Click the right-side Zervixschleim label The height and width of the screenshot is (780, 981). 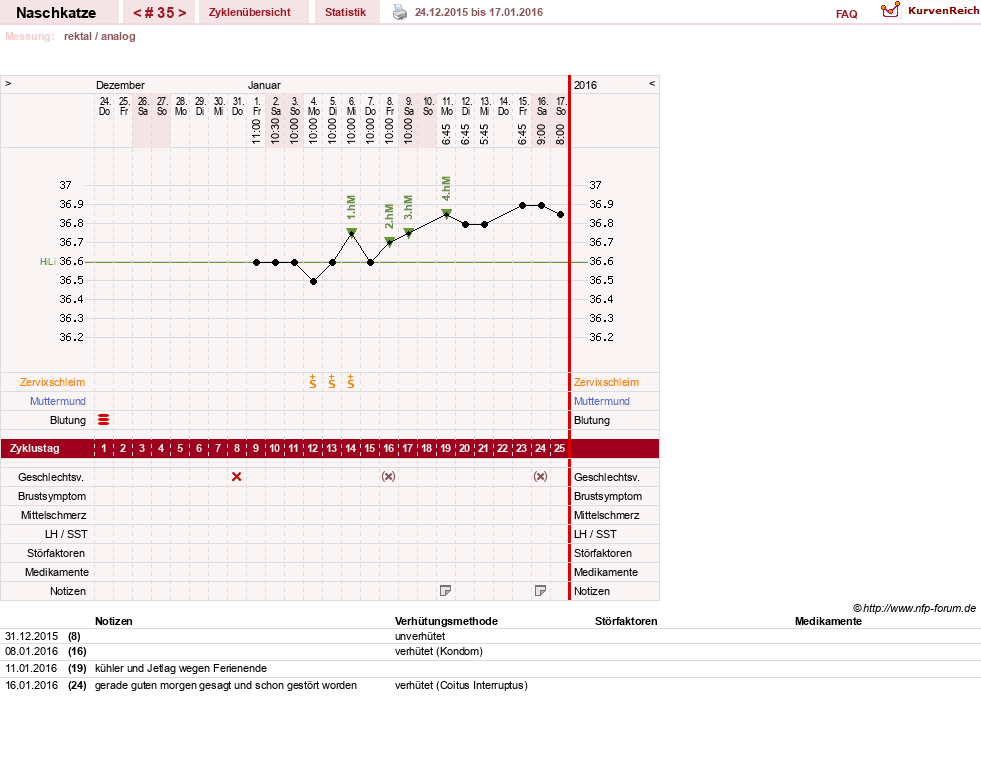click(x=606, y=382)
